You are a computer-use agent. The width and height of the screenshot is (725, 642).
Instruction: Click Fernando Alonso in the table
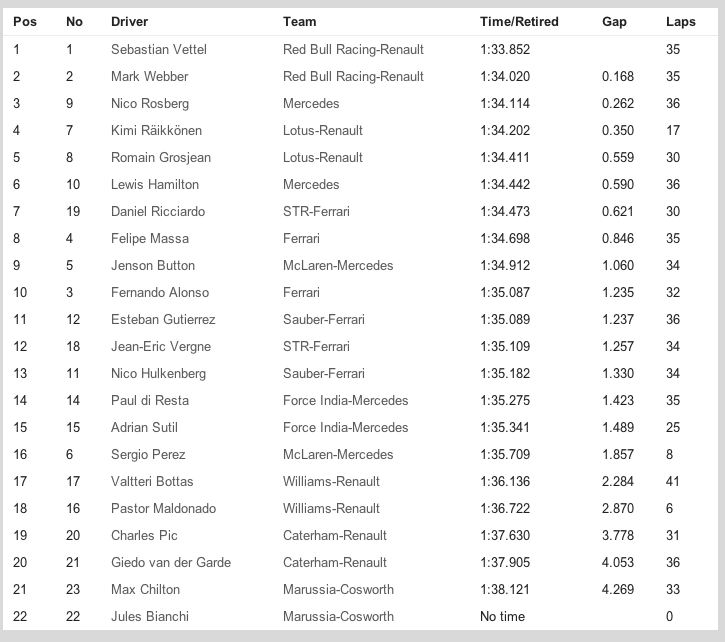[160, 292]
